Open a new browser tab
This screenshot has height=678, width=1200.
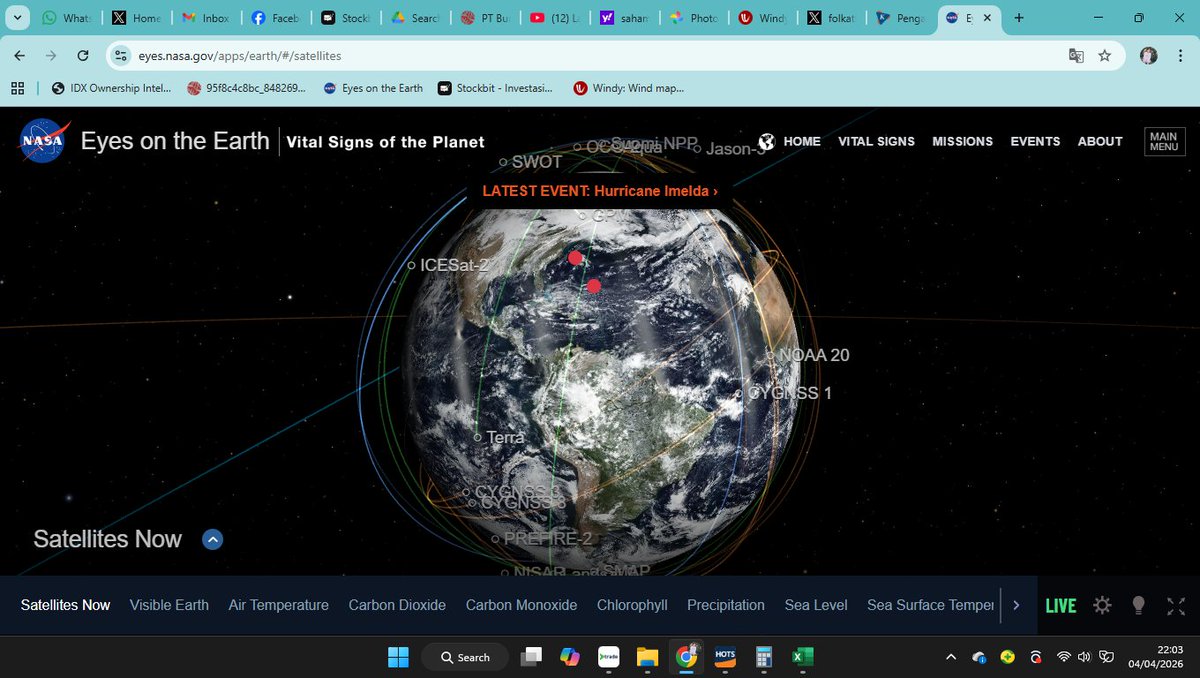coord(1019,18)
